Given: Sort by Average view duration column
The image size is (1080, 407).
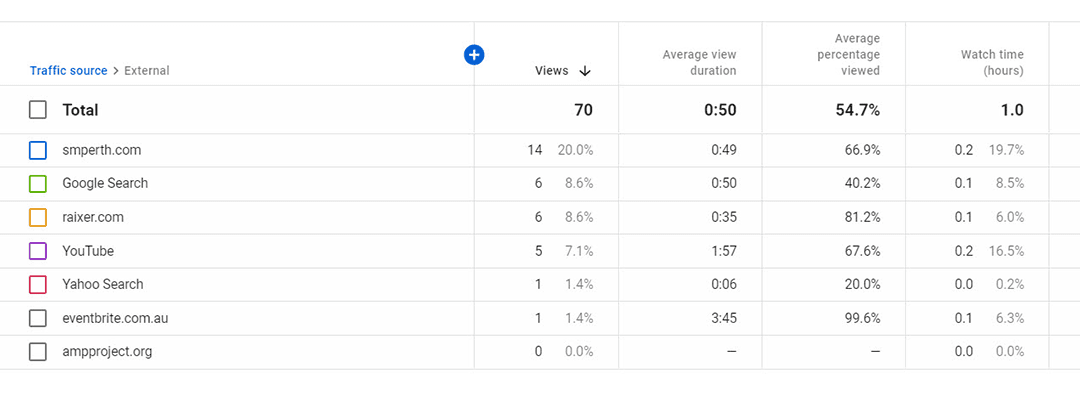Looking at the screenshot, I should (x=699, y=63).
